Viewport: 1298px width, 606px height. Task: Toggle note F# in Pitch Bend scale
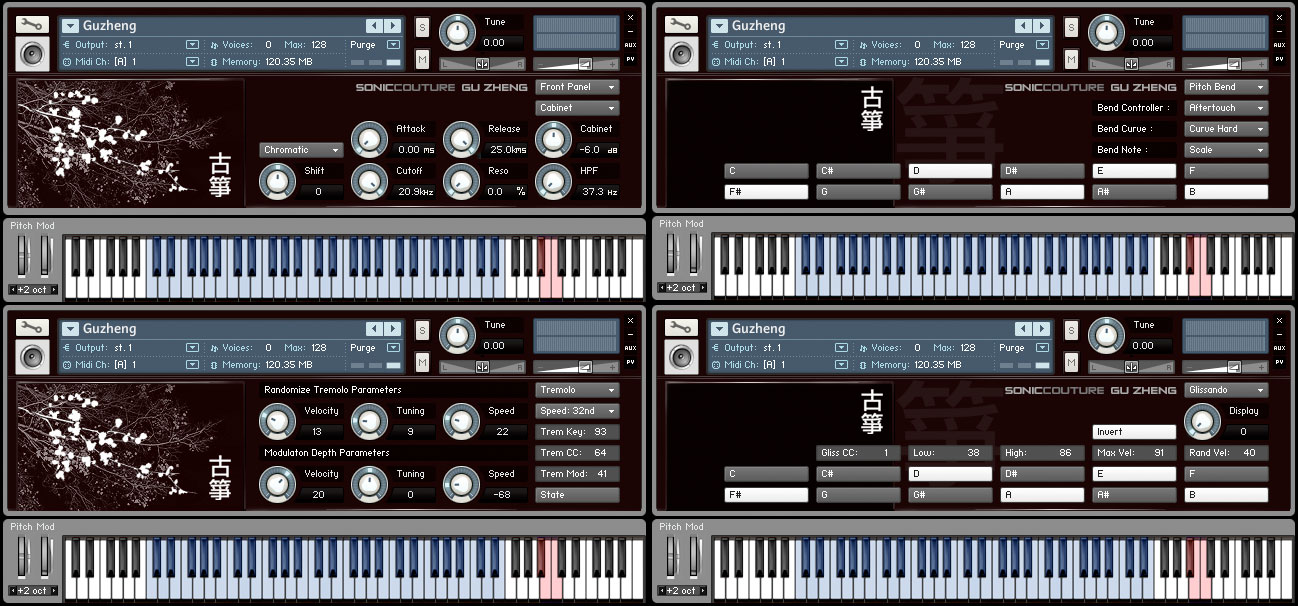(766, 191)
